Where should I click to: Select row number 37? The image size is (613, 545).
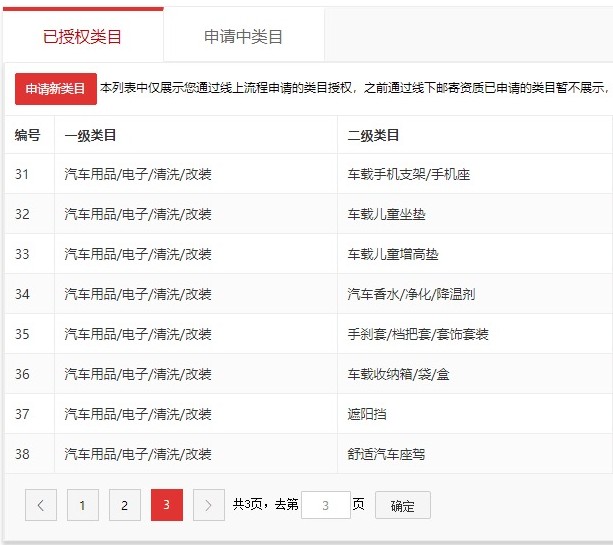[x=22, y=414]
